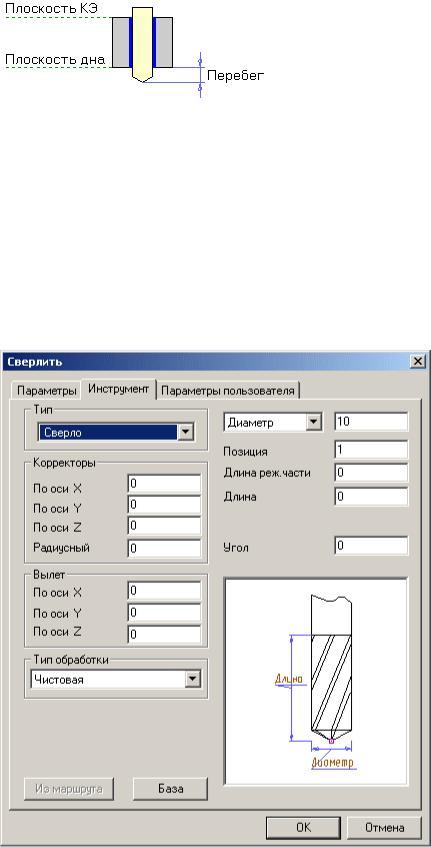Open the Параметры пользователя tab

click(x=227, y=391)
